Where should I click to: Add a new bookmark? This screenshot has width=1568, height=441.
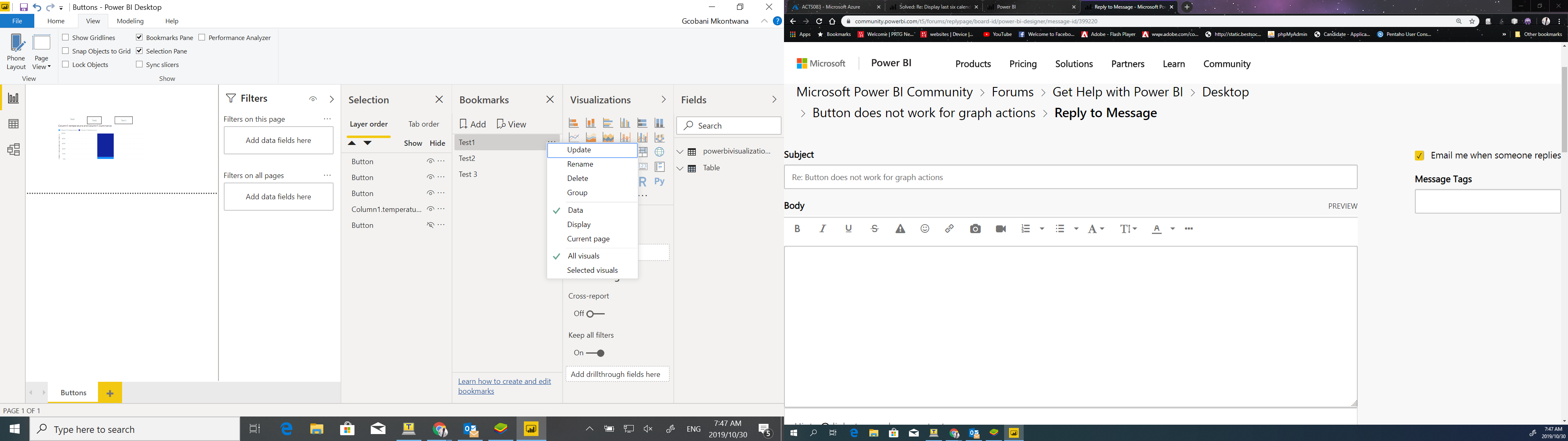point(473,124)
